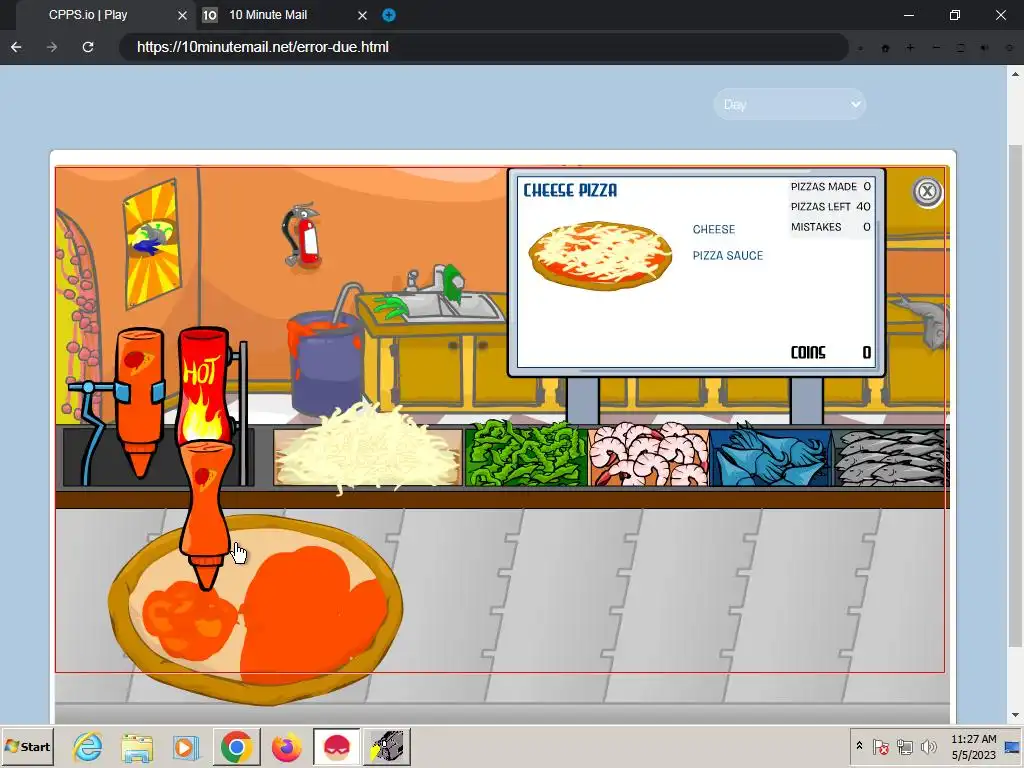Close the CPPS.io | Play tab

pos(182,16)
